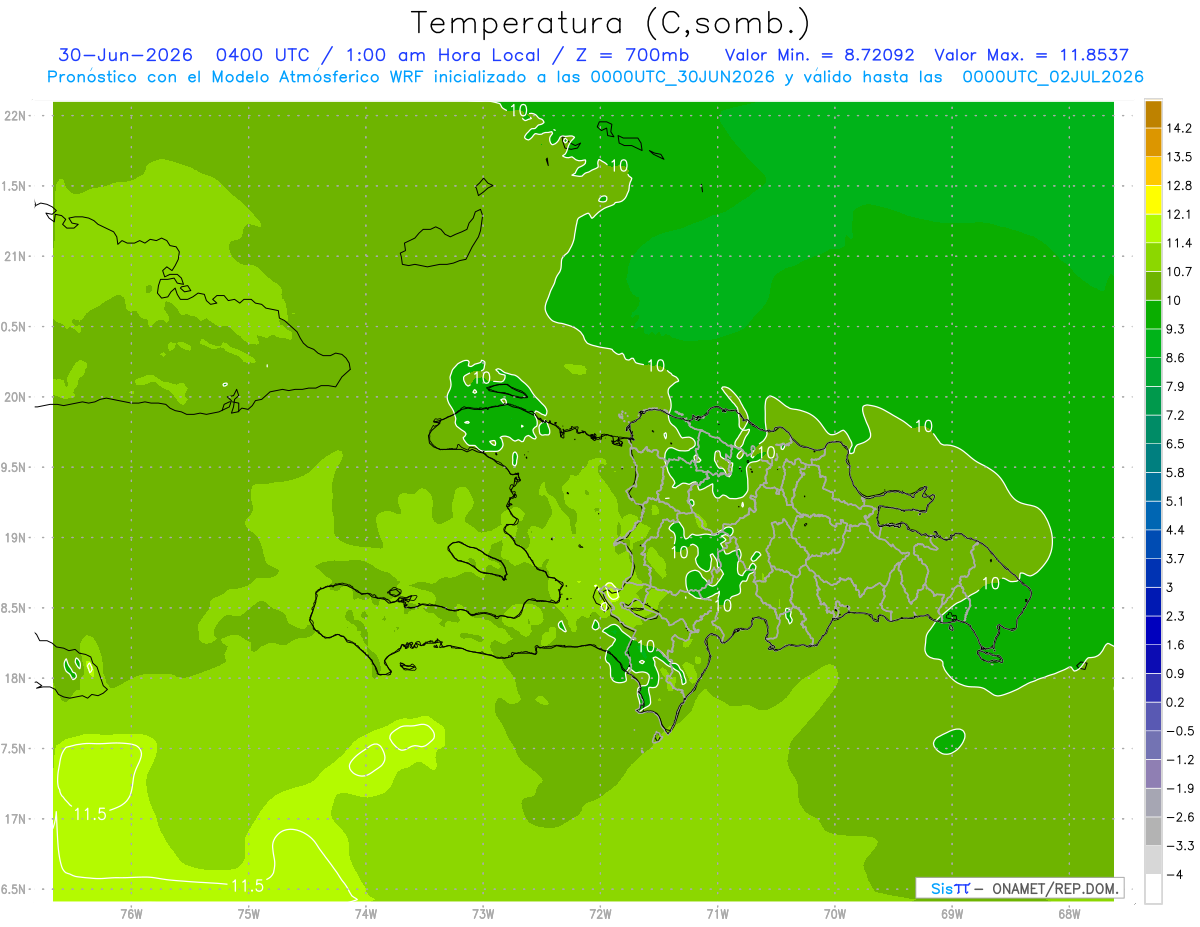Click the '19N' latitude label
The width and height of the screenshot is (1200, 927).
point(15,537)
